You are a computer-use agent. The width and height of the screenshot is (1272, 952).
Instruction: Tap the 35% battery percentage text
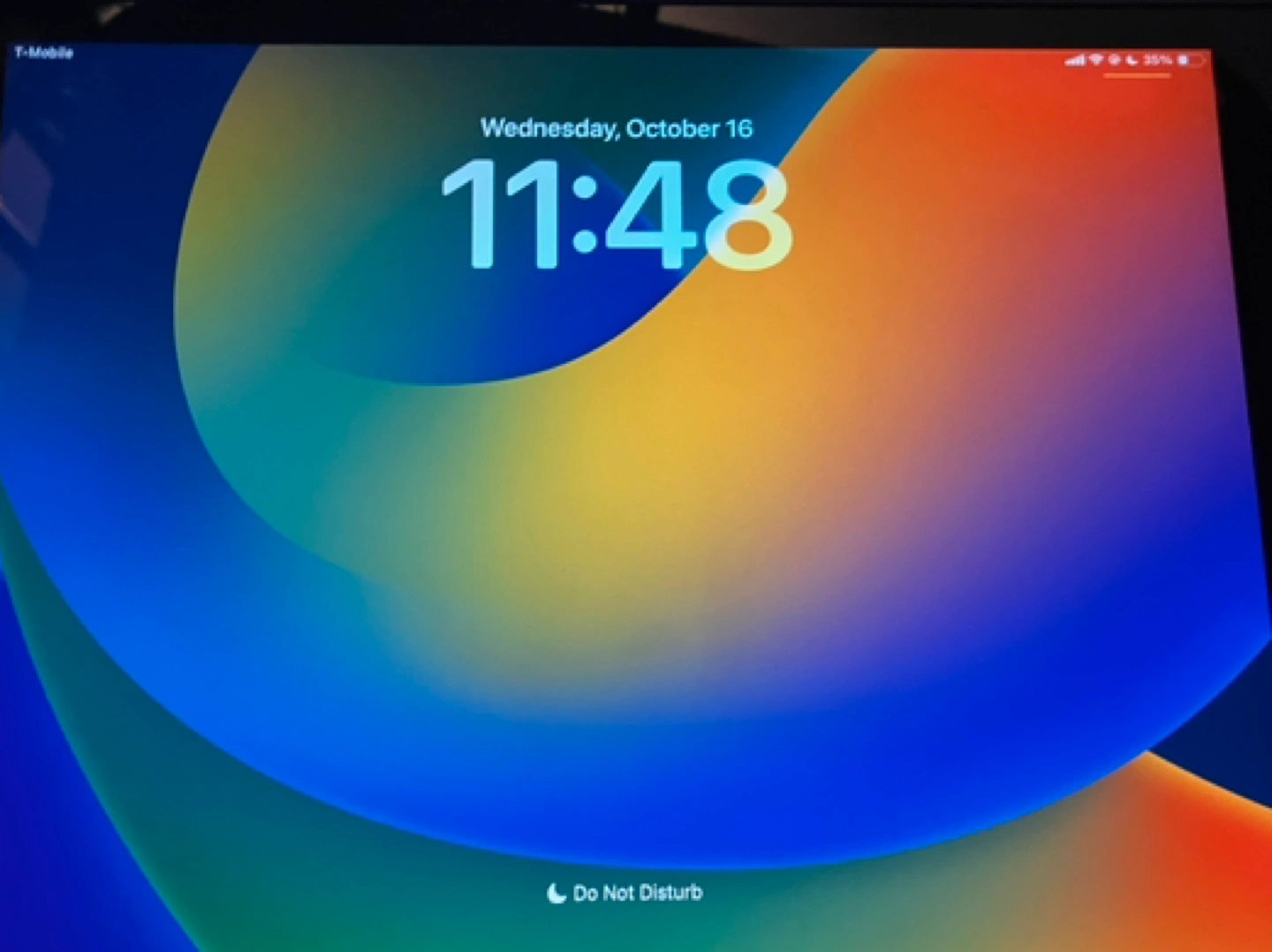(1157, 60)
